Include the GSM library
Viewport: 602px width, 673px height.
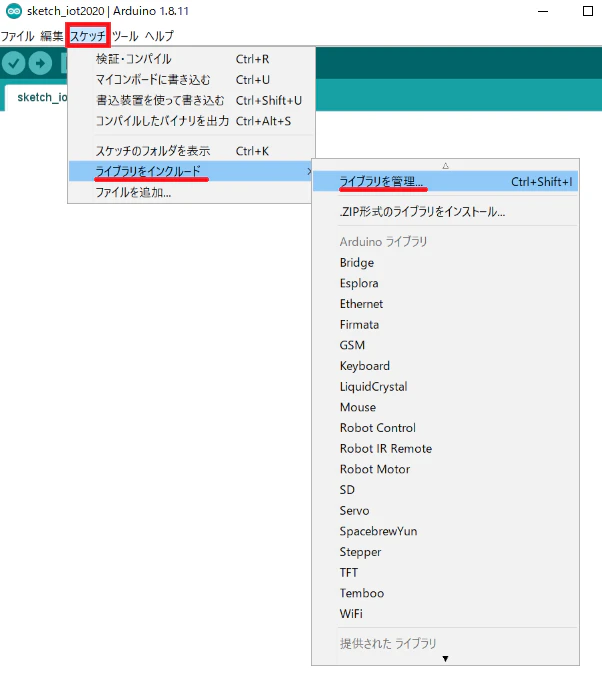445,345
